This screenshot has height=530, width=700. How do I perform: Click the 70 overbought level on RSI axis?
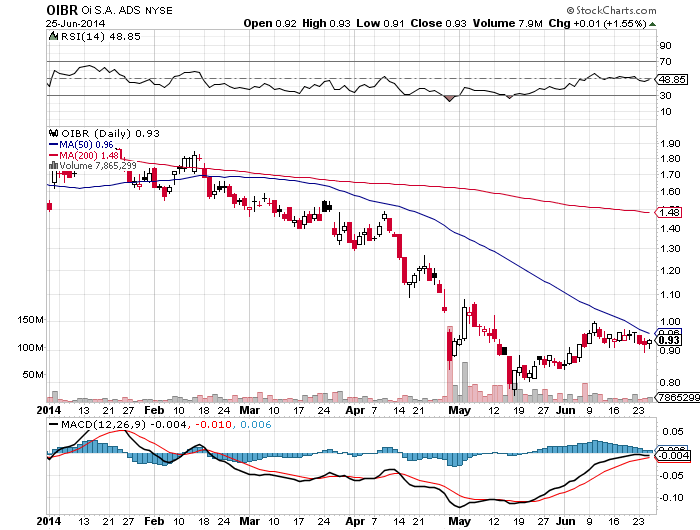(x=665, y=61)
